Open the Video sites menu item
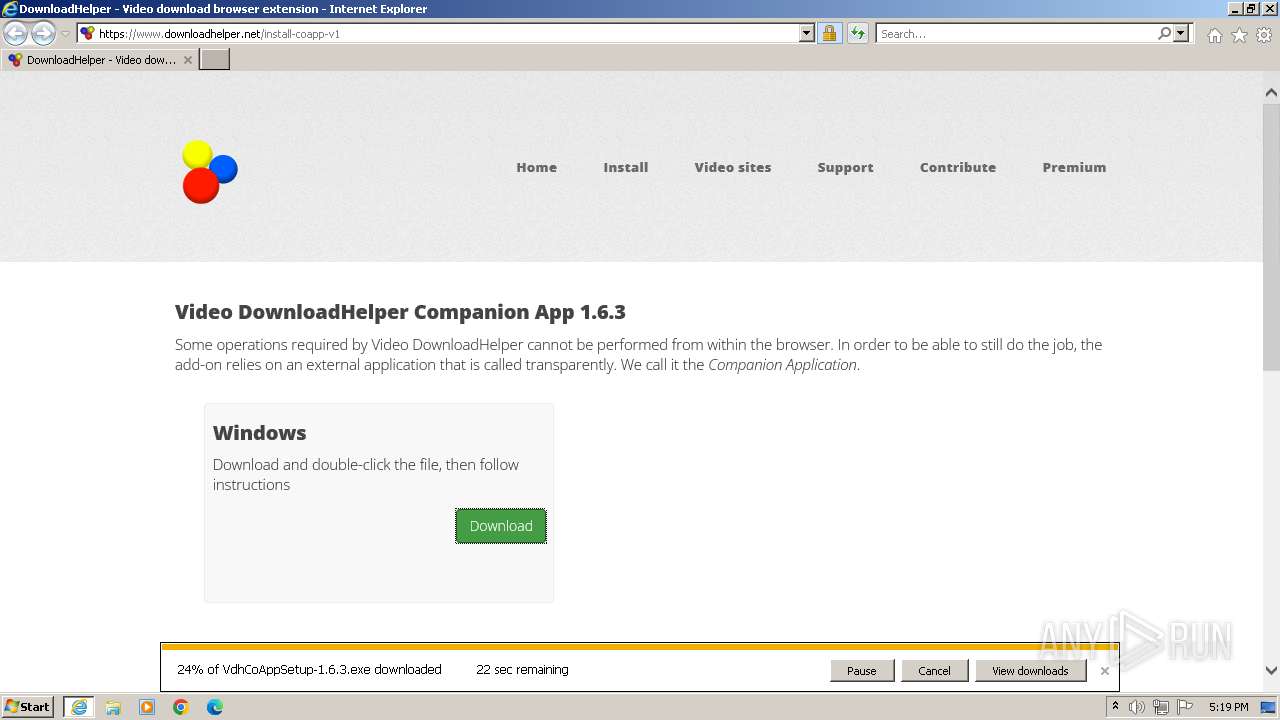This screenshot has width=1280, height=720. [733, 167]
